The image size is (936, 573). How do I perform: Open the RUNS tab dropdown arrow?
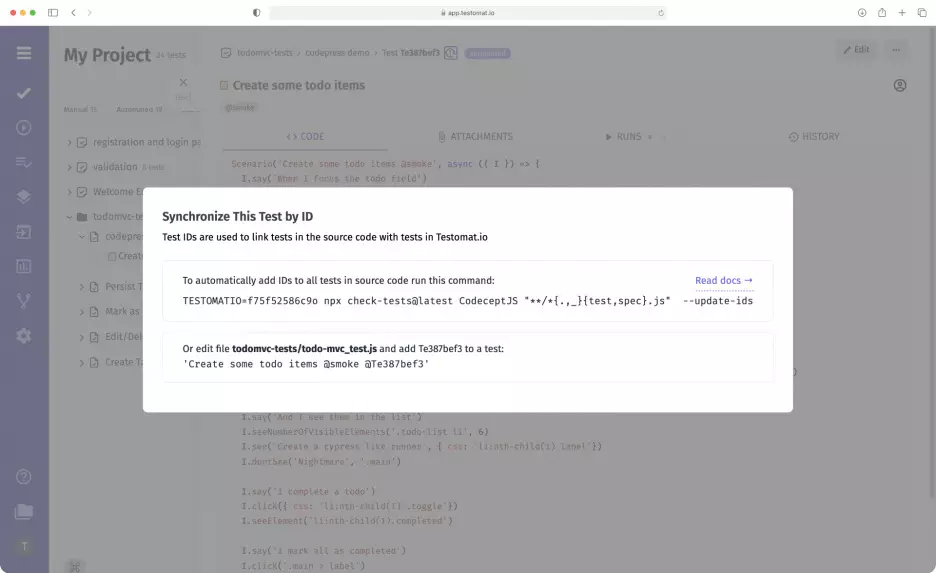[650, 137]
